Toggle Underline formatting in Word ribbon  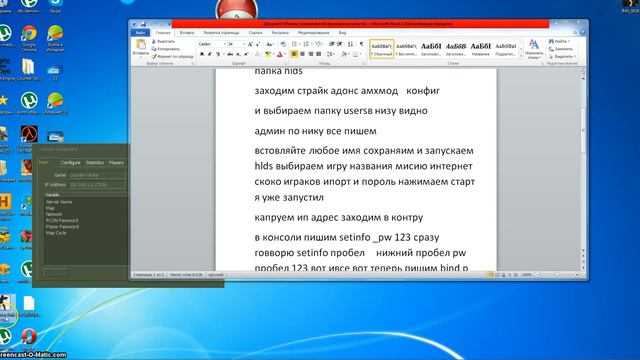pos(218,54)
